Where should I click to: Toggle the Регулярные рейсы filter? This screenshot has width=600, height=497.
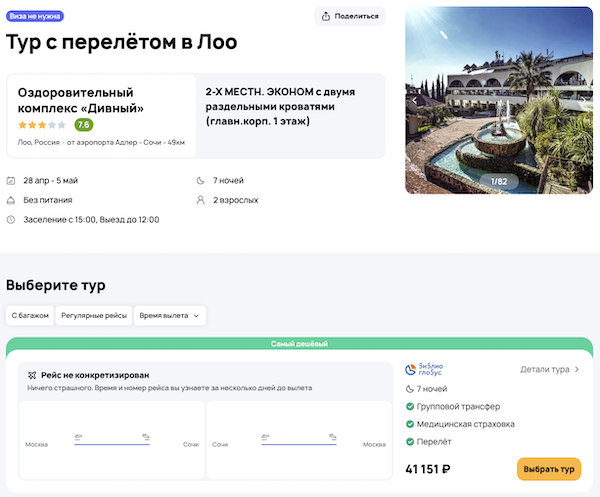(x=94, y=315)
